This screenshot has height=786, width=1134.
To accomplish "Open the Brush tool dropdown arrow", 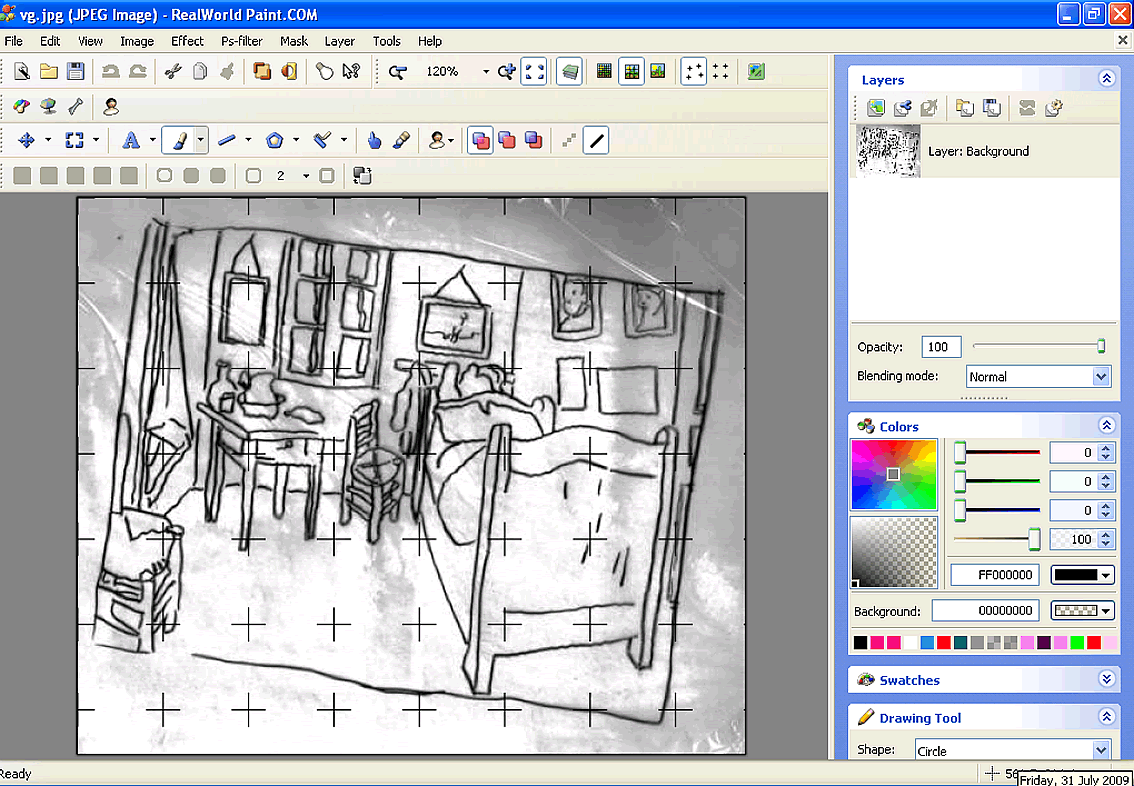I will [200, 140].
